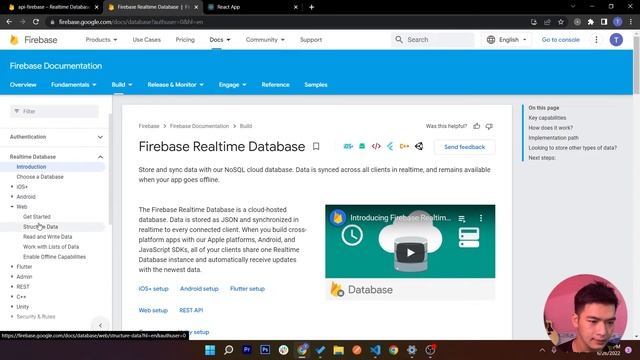Open Structure Data in the sidebar
Viewport: 640px width, 360px height.
pyautogui.click(x=40, y=227)
